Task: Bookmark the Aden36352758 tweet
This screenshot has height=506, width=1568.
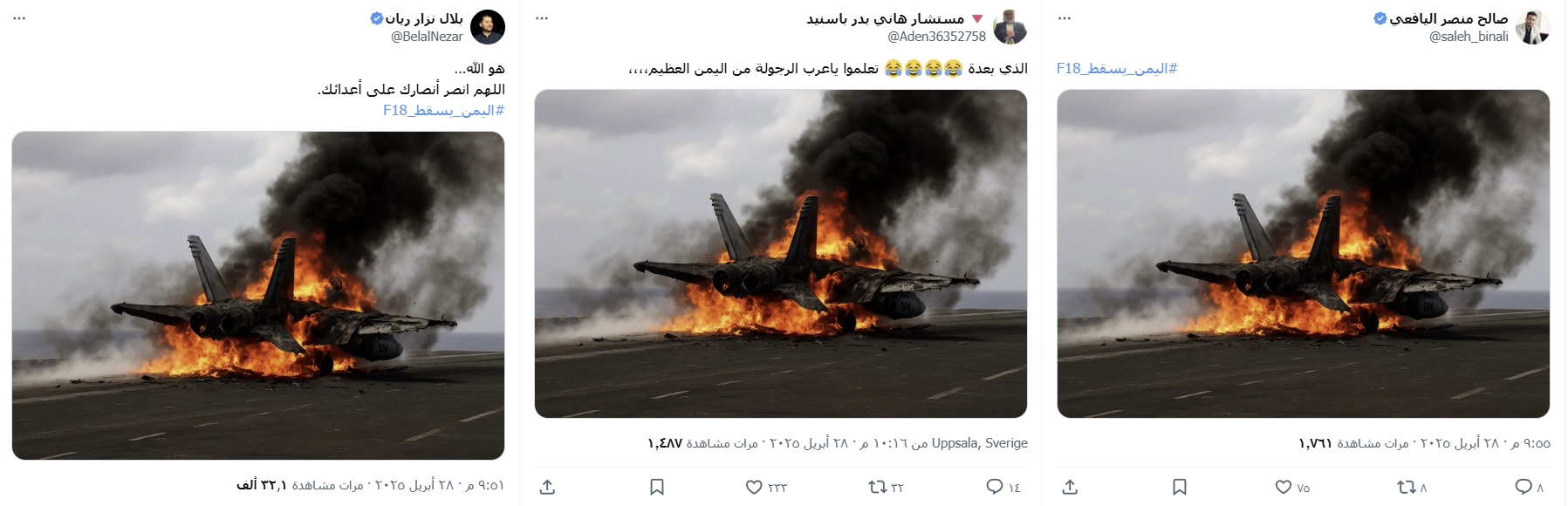Action: pos(657,487)
